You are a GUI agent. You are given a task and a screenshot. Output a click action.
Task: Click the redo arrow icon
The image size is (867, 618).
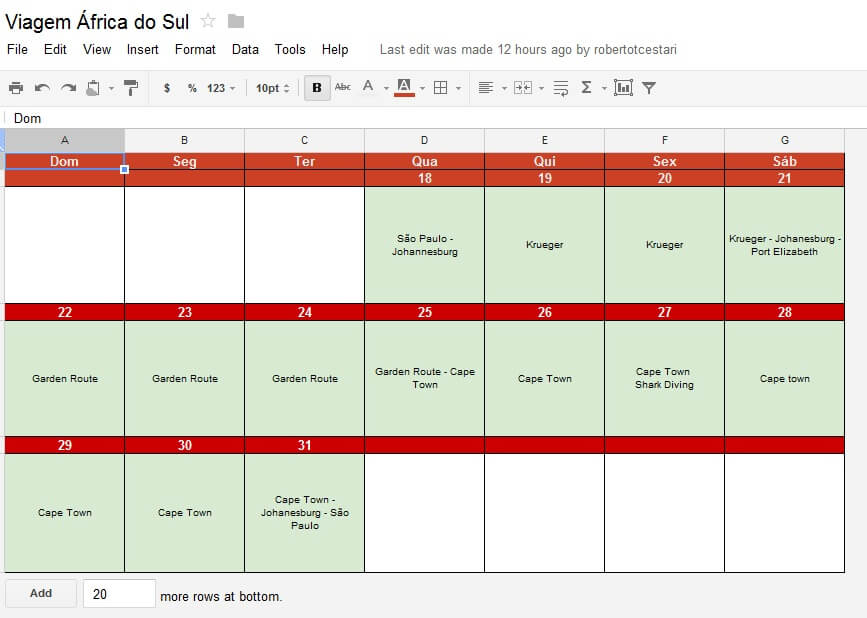click(69, 88)
